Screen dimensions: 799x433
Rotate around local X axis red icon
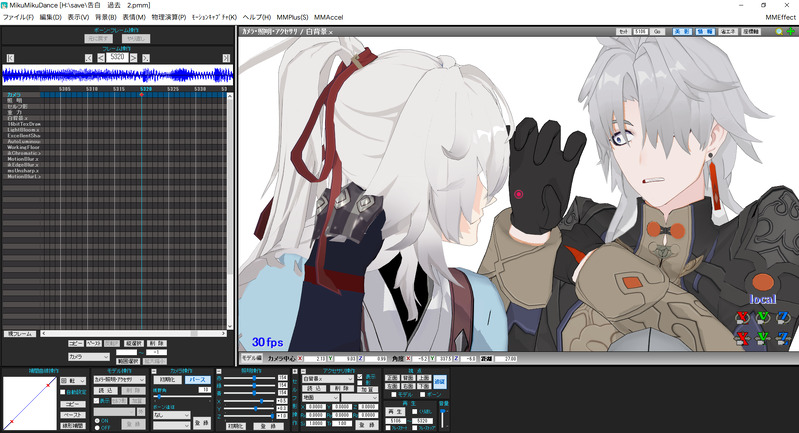[x=743, y=317]
